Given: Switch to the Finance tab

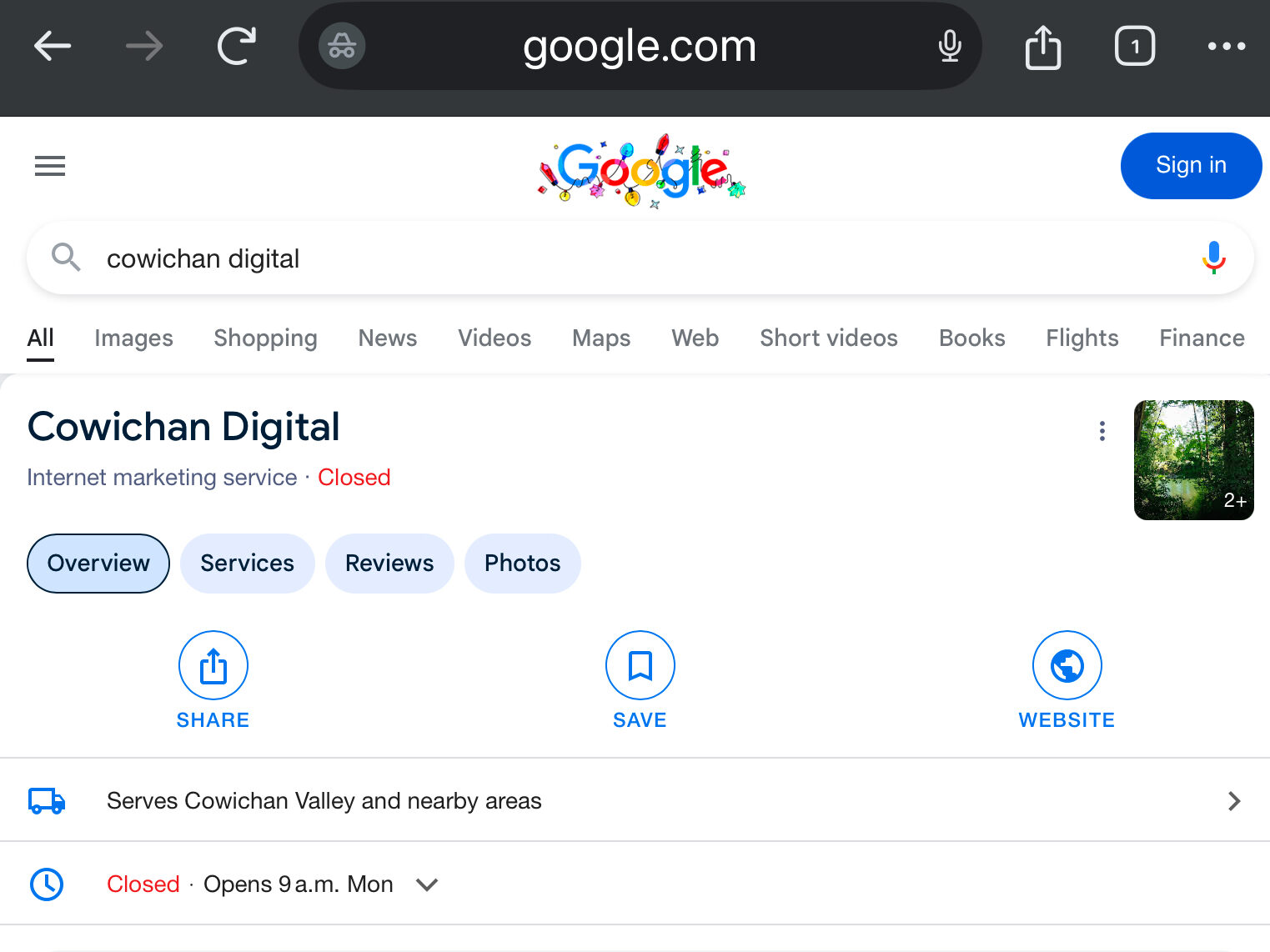Looking at the screenshot, I should click(x=1202, y=338).
